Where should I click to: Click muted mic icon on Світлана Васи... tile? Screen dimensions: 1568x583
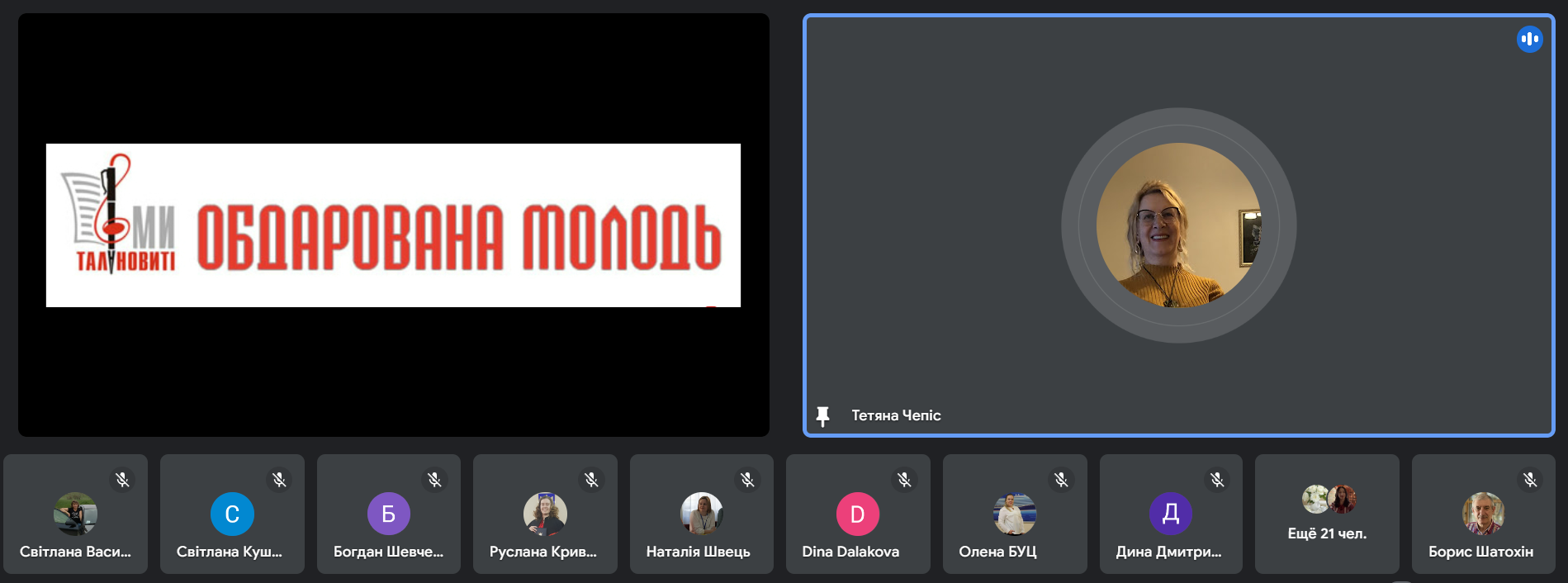122,480
